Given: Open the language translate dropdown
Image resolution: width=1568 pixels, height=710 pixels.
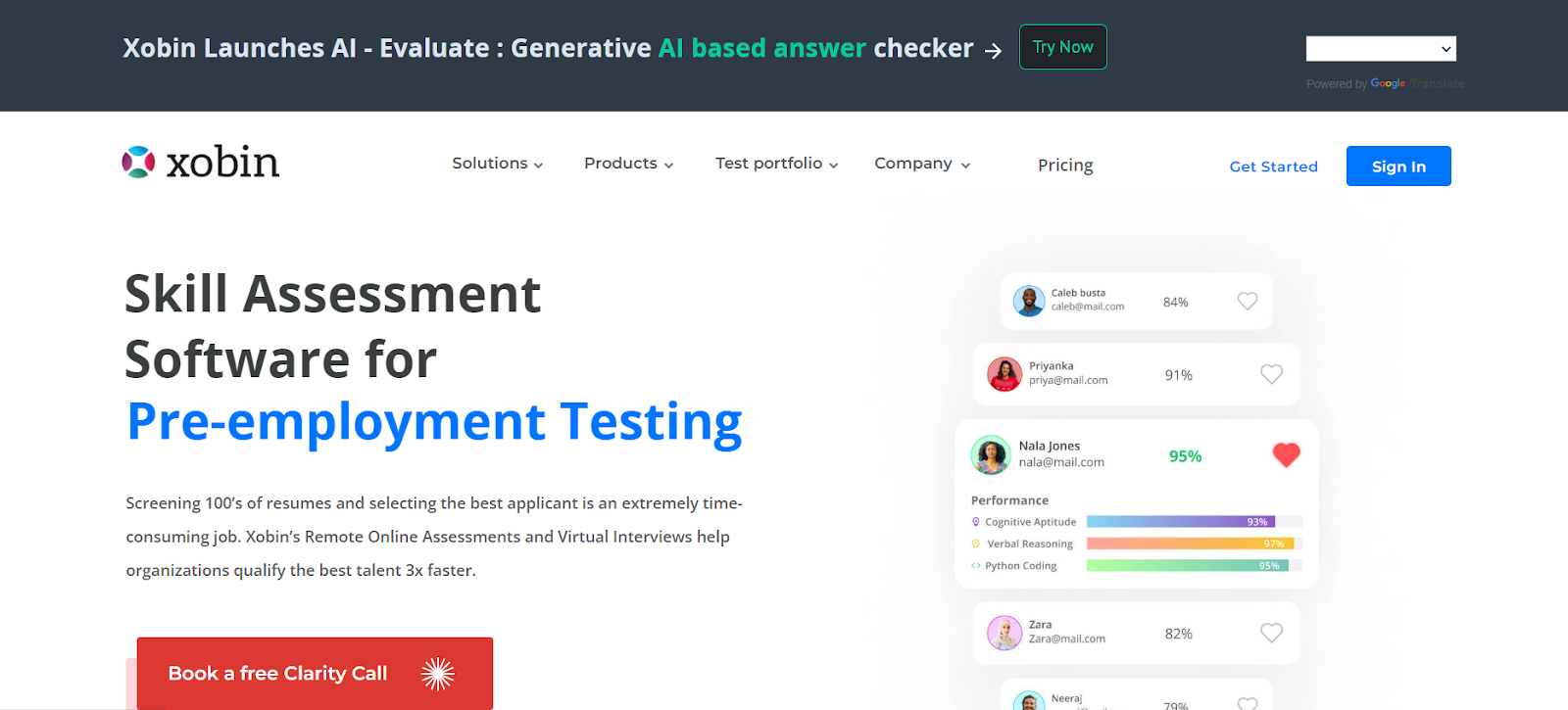Looking at the screenshot, I should tap(1381, 49).
